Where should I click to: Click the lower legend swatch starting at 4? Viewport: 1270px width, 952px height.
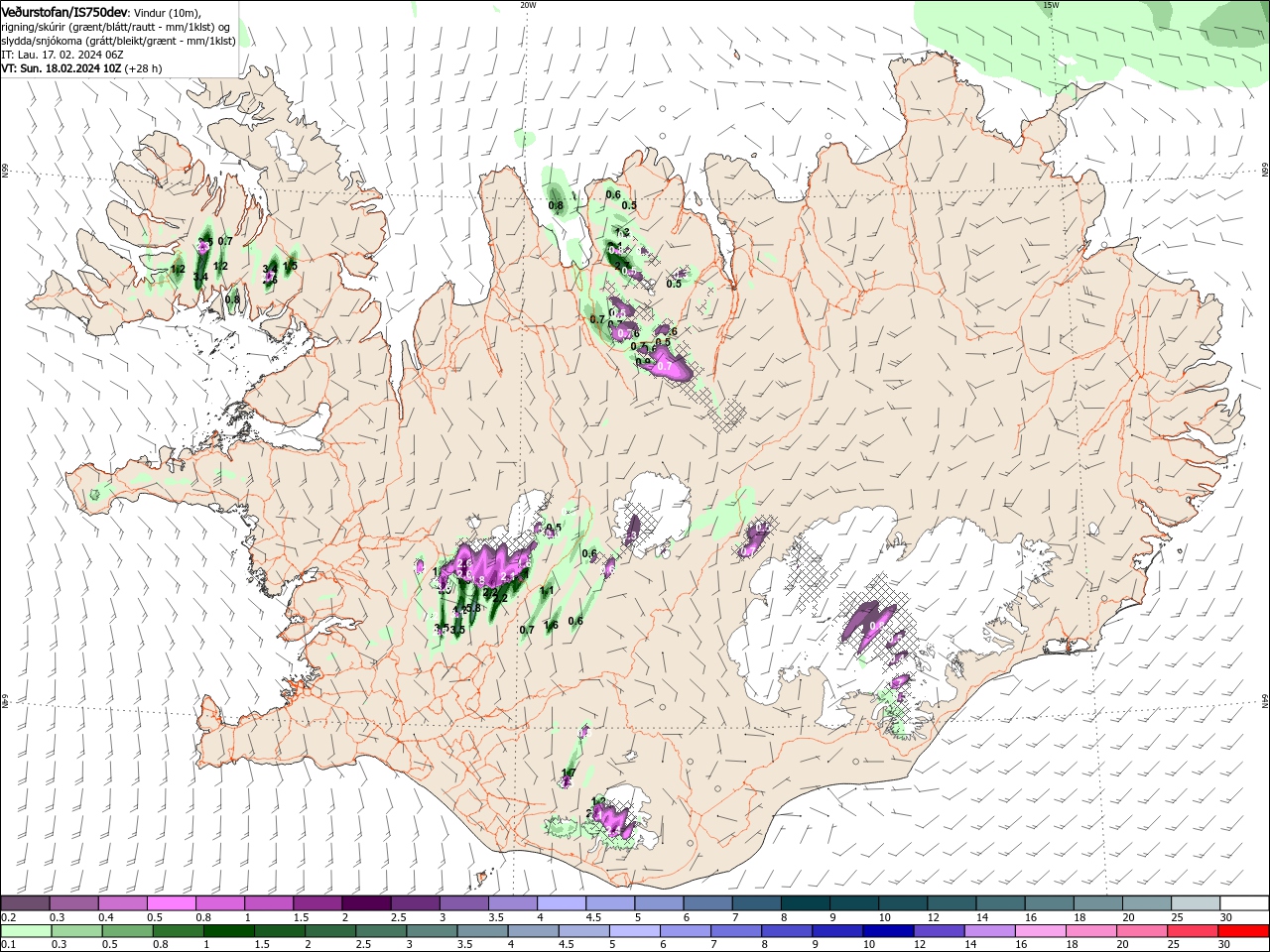(x=532, y=931)
